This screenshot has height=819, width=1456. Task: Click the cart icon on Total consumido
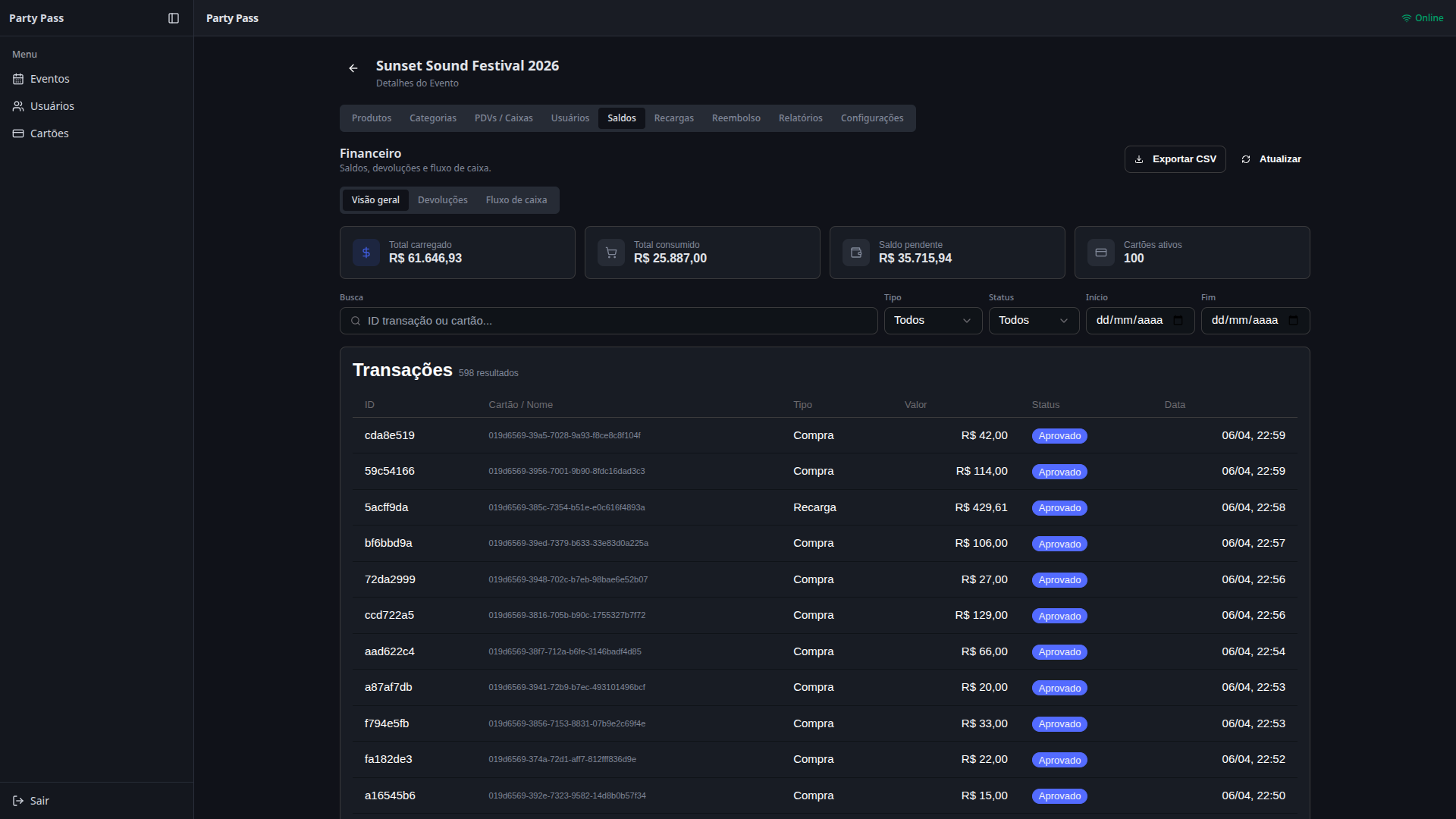[x=611, y=253]
